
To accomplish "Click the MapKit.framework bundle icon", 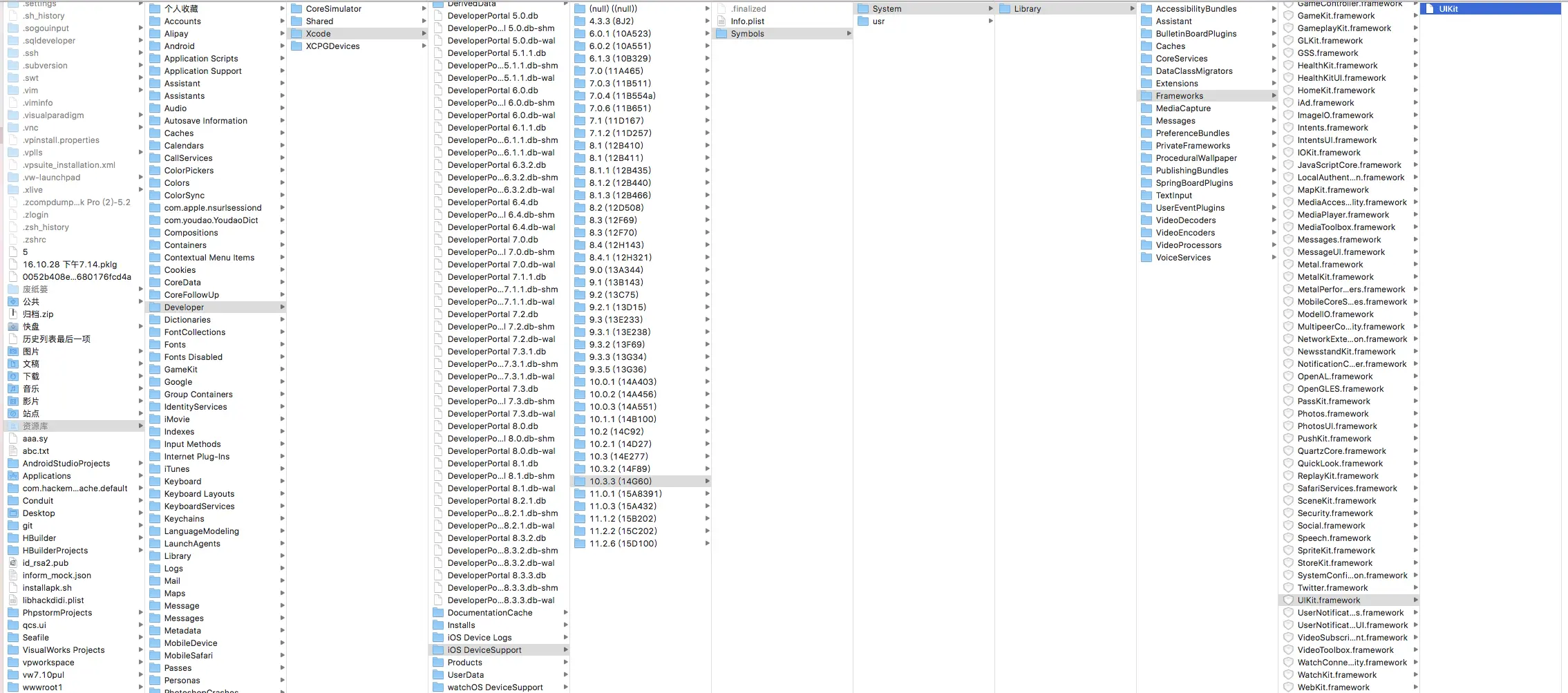I will tap(1288, 190).
